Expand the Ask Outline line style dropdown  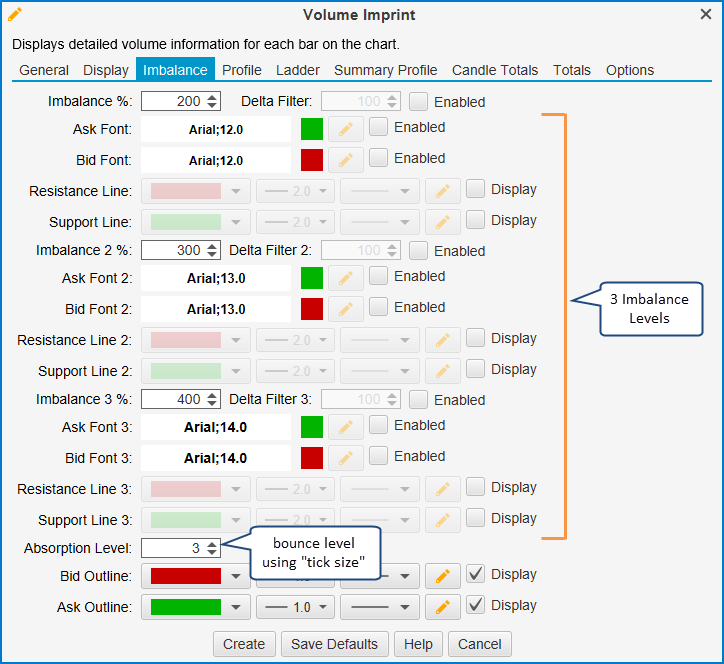pos(378,607)
